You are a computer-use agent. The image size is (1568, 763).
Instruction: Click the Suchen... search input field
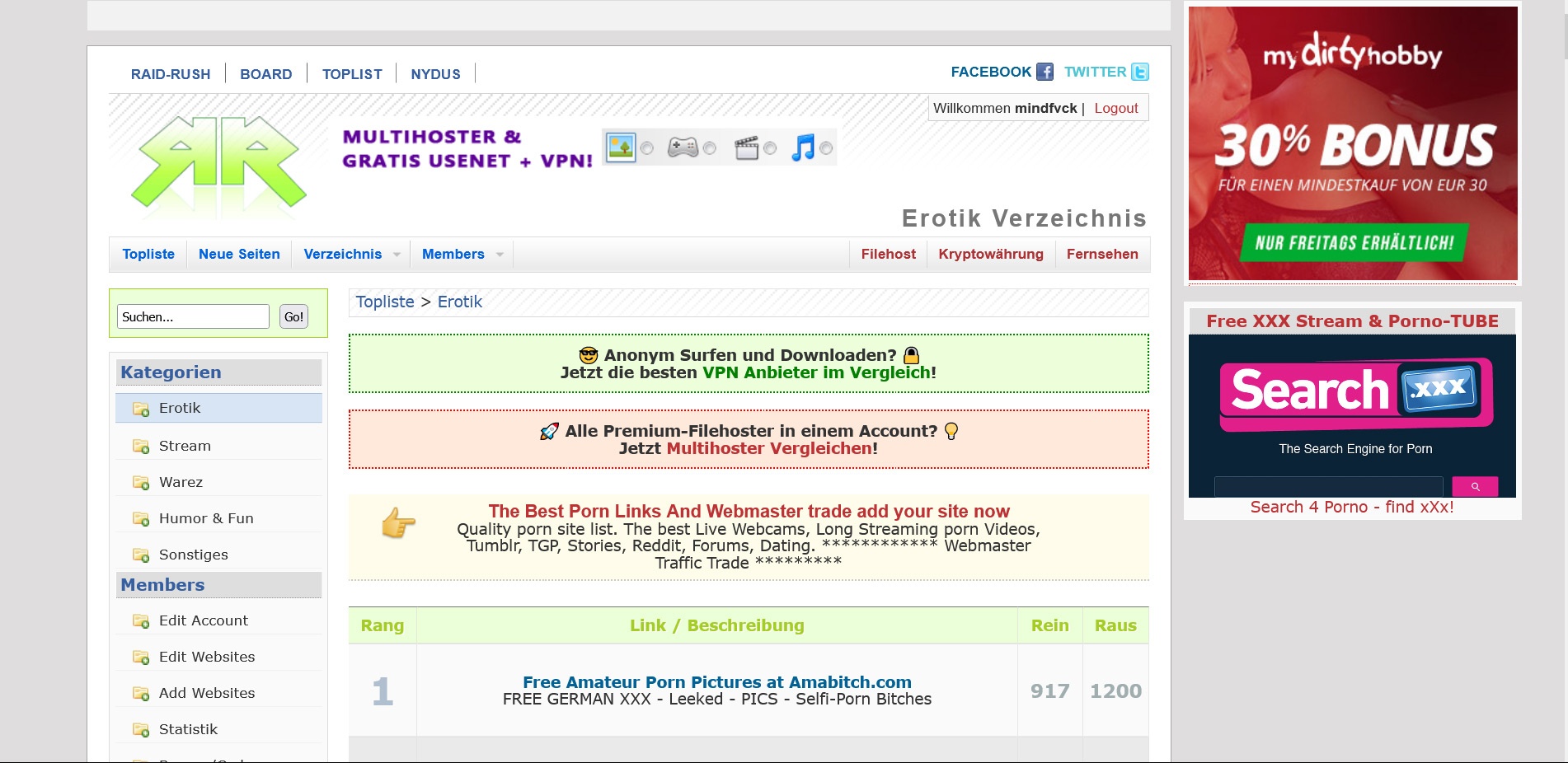coord(194,316)
